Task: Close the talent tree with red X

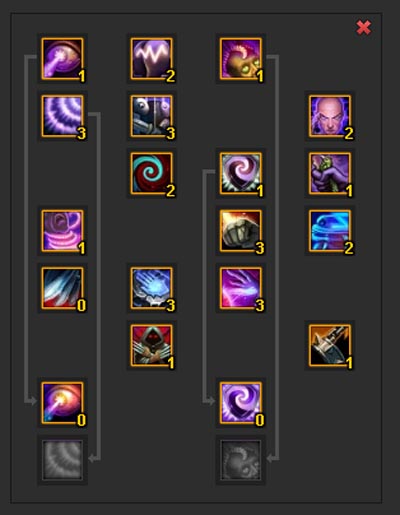Action: pos(364,28)
